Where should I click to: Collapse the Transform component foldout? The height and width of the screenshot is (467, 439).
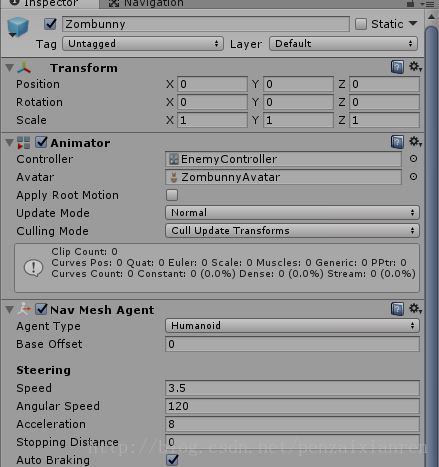point(10,68)
